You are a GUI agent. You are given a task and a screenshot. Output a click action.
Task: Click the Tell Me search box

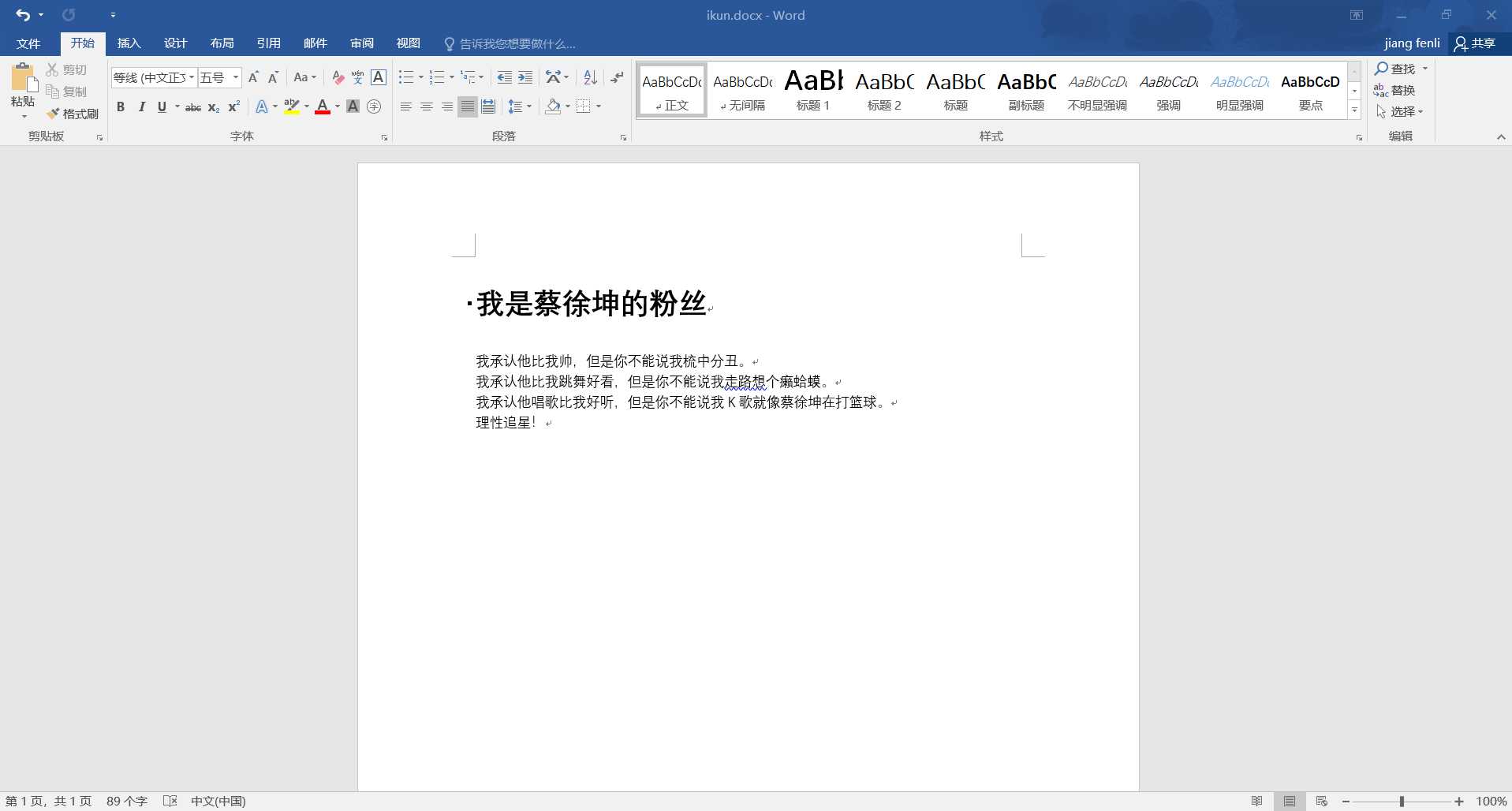point(510,43)
